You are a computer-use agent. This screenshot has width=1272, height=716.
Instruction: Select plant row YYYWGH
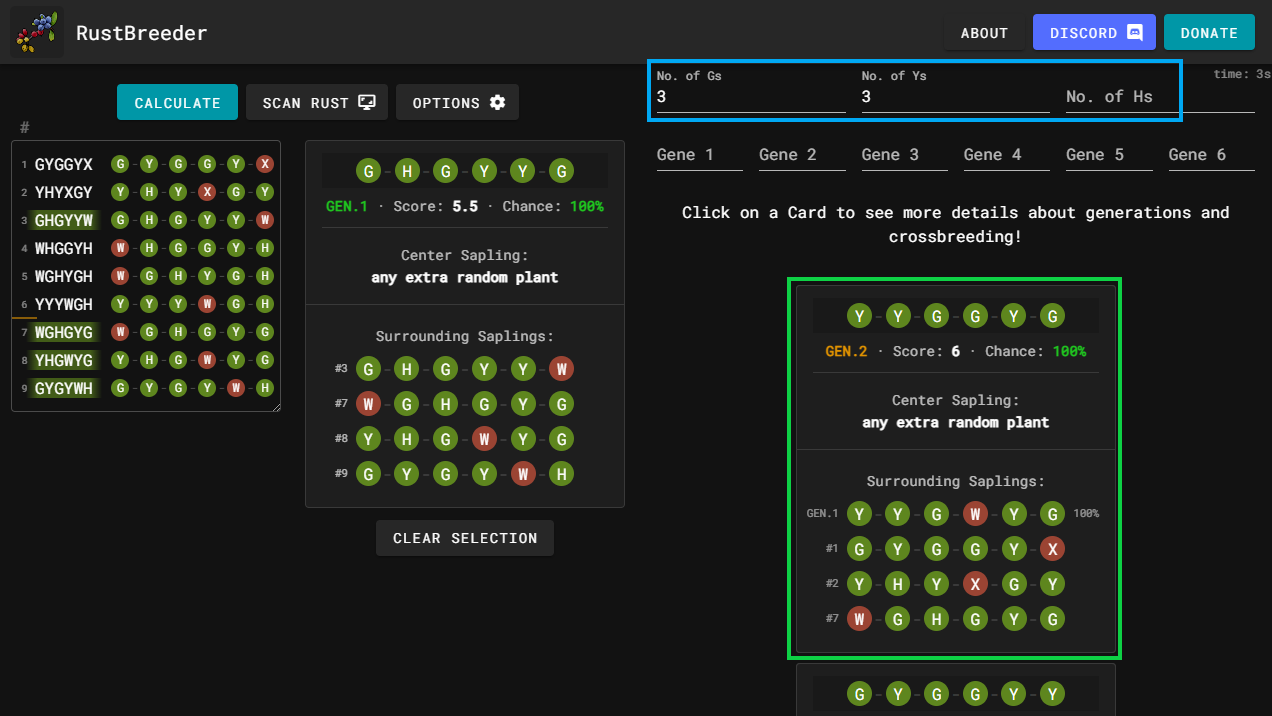(146, 304)
